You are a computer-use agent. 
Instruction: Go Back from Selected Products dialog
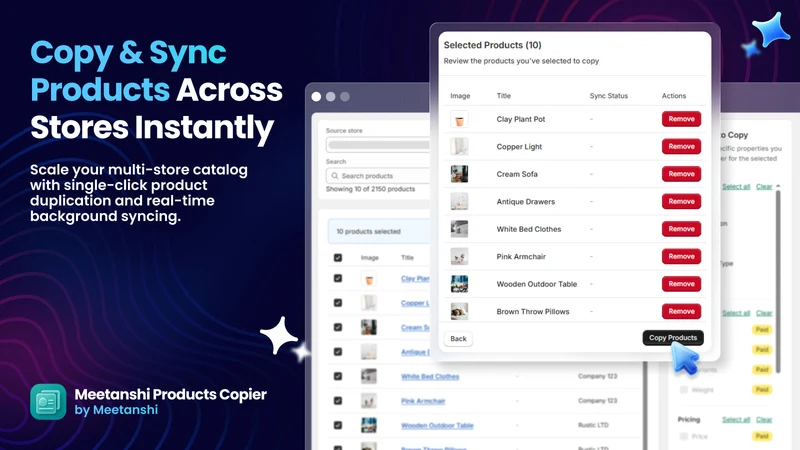[458, 339]
